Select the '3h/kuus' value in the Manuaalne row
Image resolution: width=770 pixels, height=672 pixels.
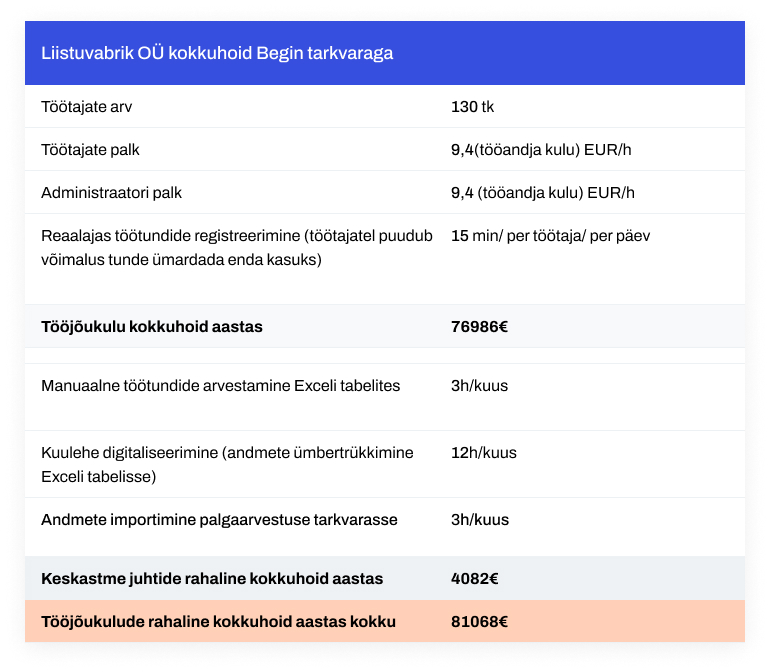pyautogui.click(x=479, y=386)
